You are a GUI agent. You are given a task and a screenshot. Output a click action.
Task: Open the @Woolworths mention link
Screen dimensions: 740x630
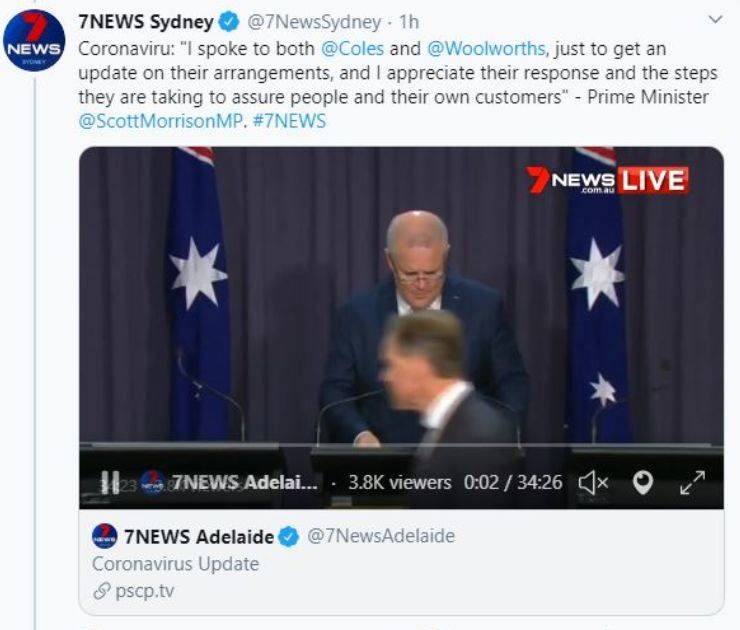[486, 49]
